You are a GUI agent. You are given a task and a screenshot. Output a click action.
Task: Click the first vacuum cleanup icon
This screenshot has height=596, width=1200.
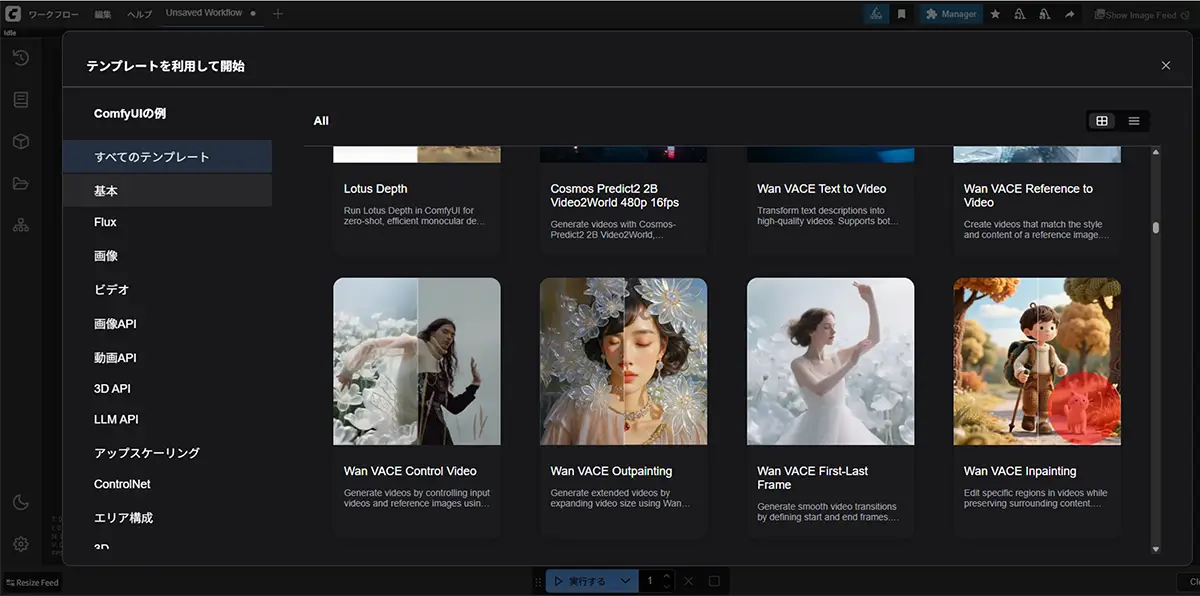coord(1019,14)
